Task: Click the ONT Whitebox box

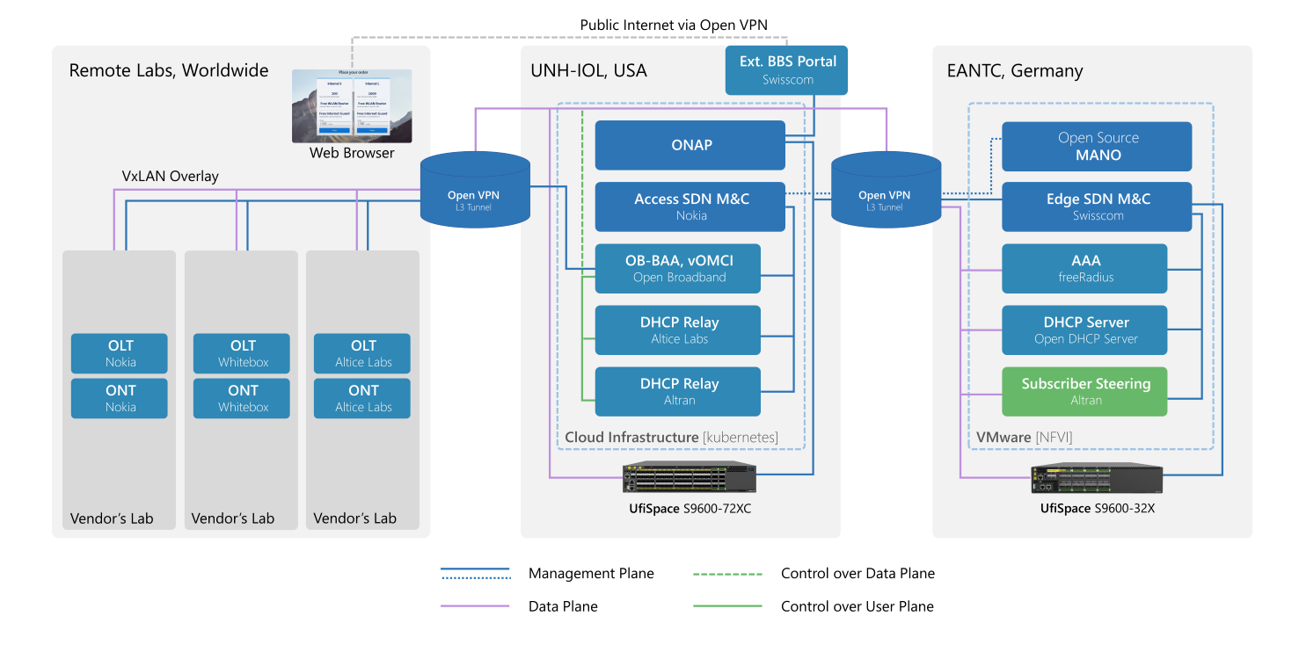Action: 242,398
